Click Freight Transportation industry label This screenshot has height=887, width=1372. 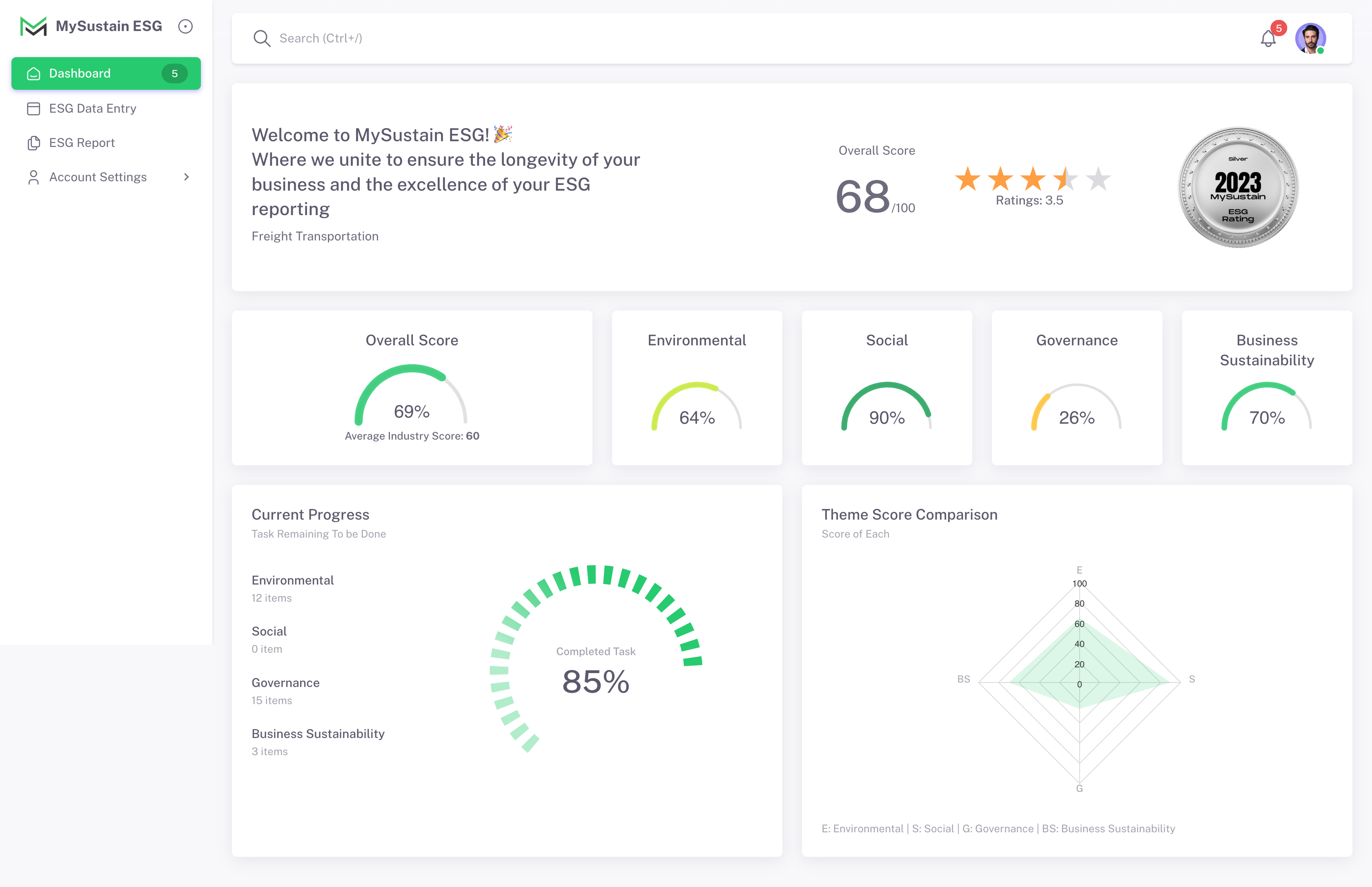point(315,236)
